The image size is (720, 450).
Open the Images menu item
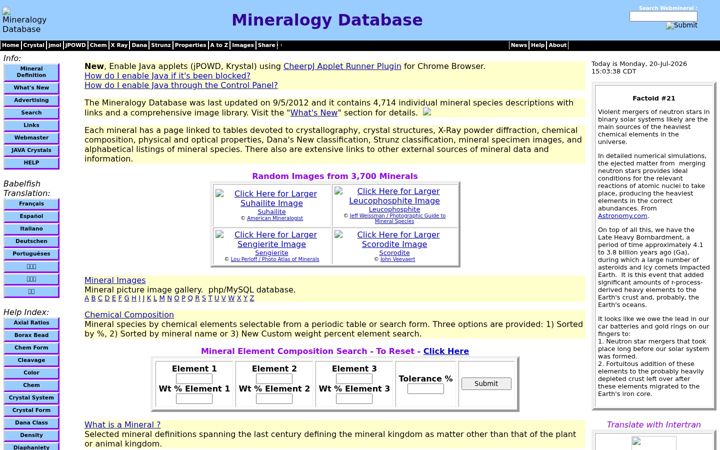(x=243, y=45)
